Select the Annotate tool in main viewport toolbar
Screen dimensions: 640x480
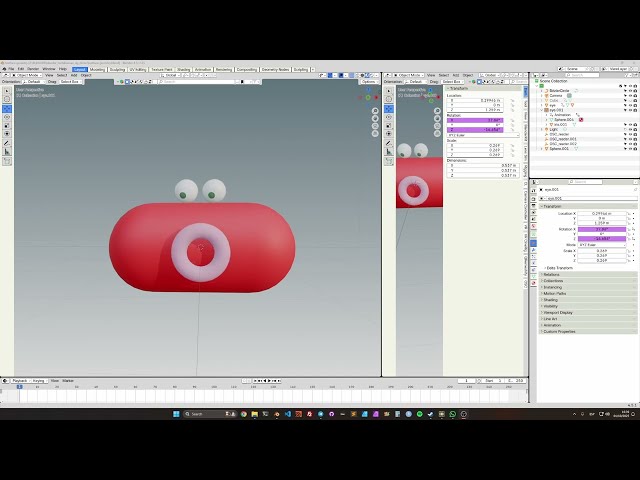pyautogui.click(x=7, y=143)
